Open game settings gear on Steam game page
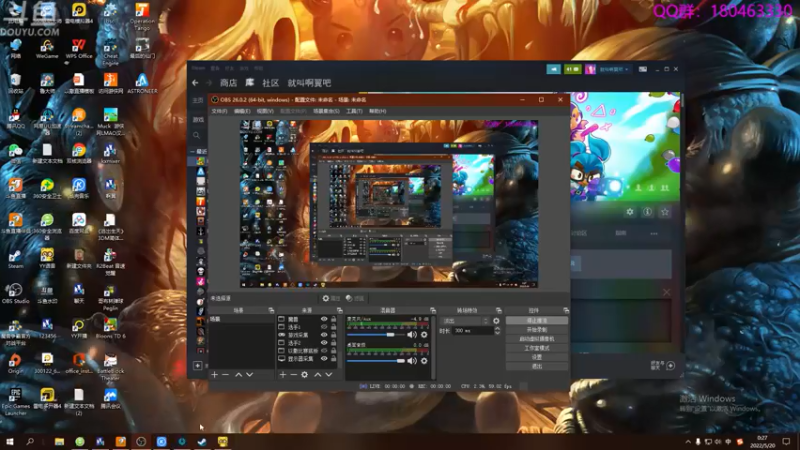This screenshot has width=800, height=450. click(x=630, y=212)
